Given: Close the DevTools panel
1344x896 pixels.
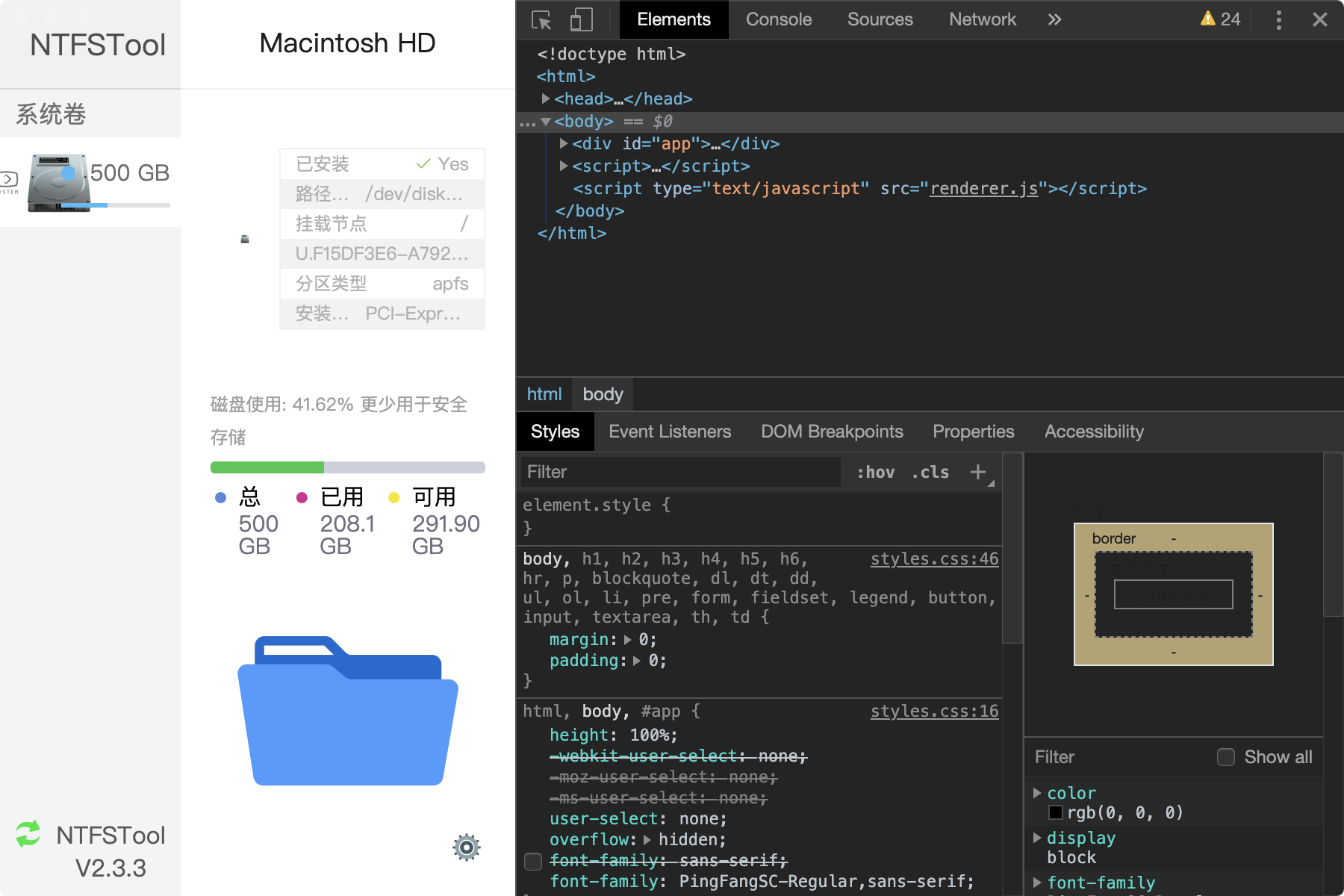Looking at the screenshot, I should coord(1320,19).
